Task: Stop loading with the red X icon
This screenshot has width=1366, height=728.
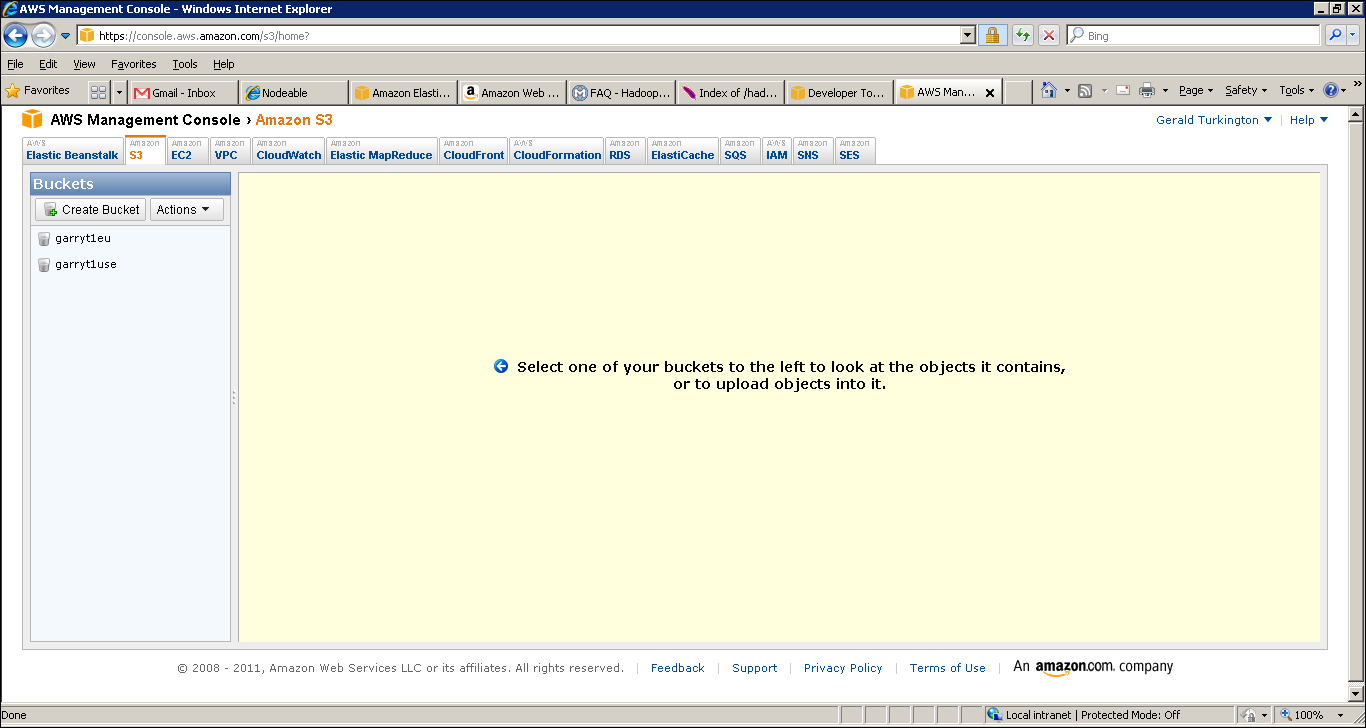Action: [x=1049, y=35]
